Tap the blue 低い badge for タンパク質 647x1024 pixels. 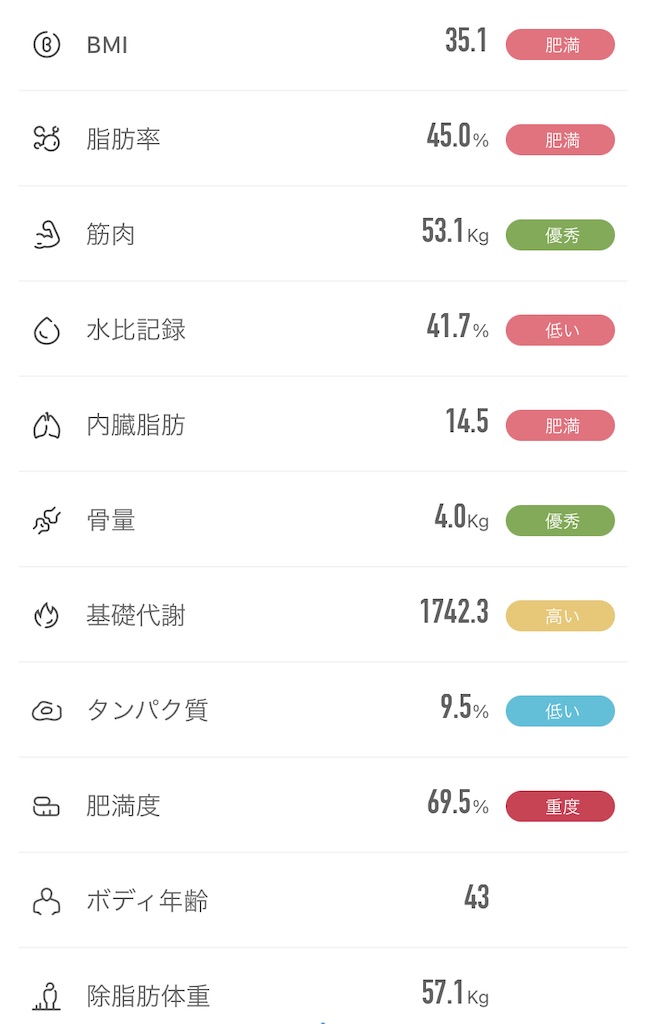pyautogui.click(x=560, y=710)
